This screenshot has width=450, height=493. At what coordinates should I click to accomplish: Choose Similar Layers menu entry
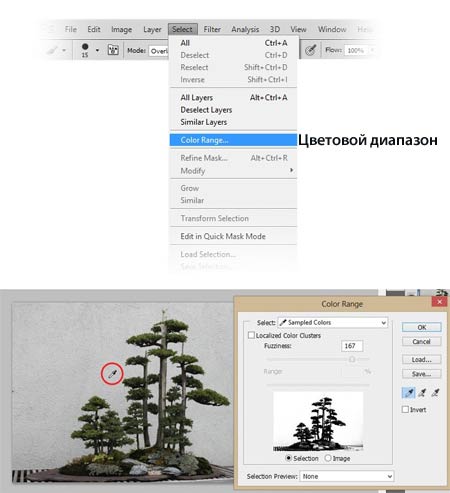(x=233, y=122)
